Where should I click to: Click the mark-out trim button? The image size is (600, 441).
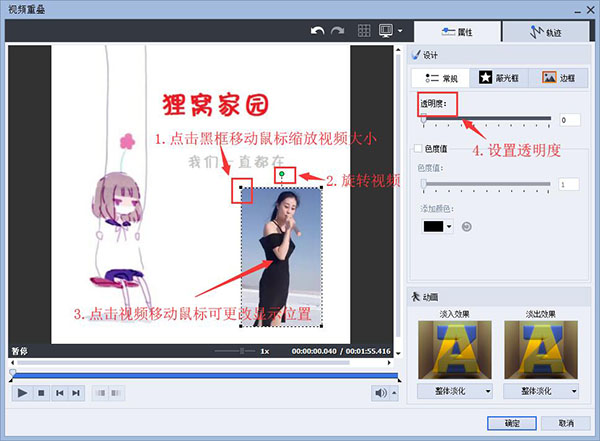click(116, 393)
